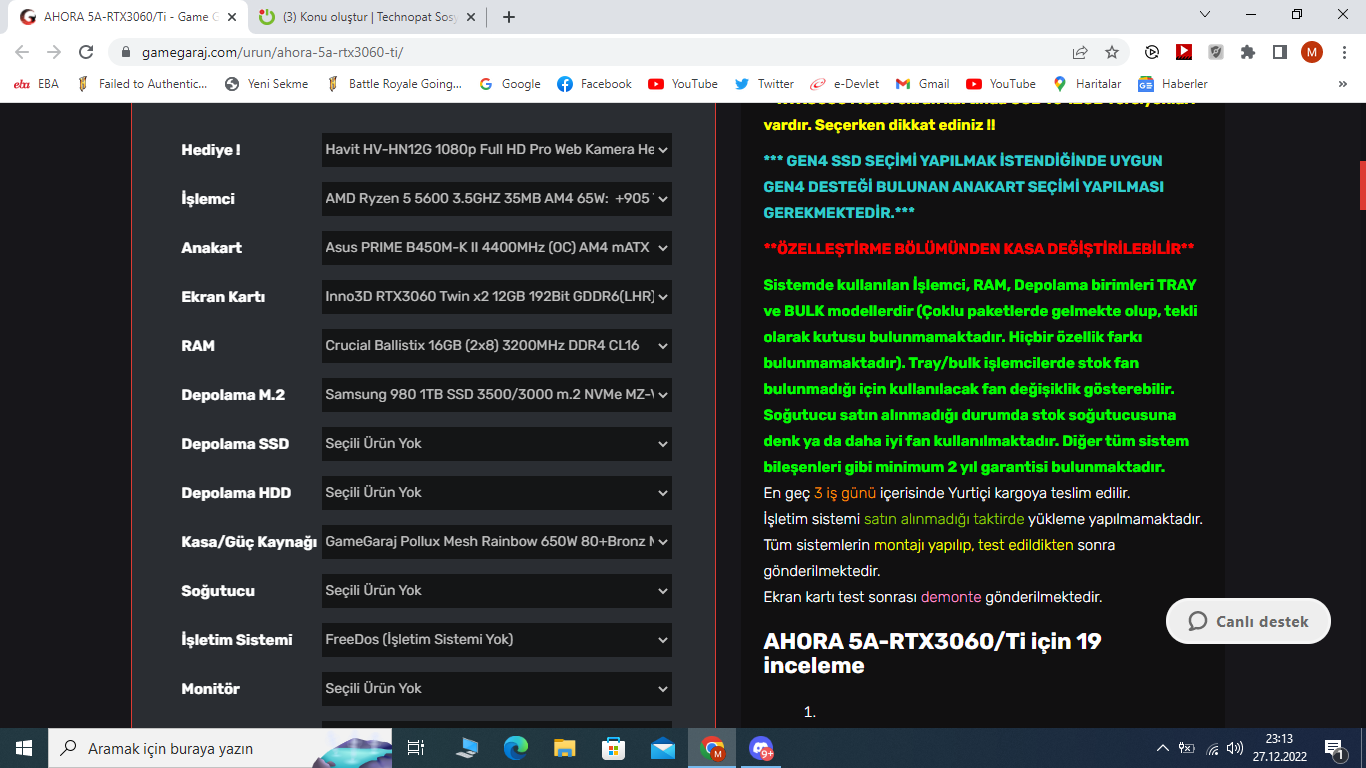Open the Google bookmark
Image resolution: width=1366 pixels, height=768 pixels.
point(510,84)
